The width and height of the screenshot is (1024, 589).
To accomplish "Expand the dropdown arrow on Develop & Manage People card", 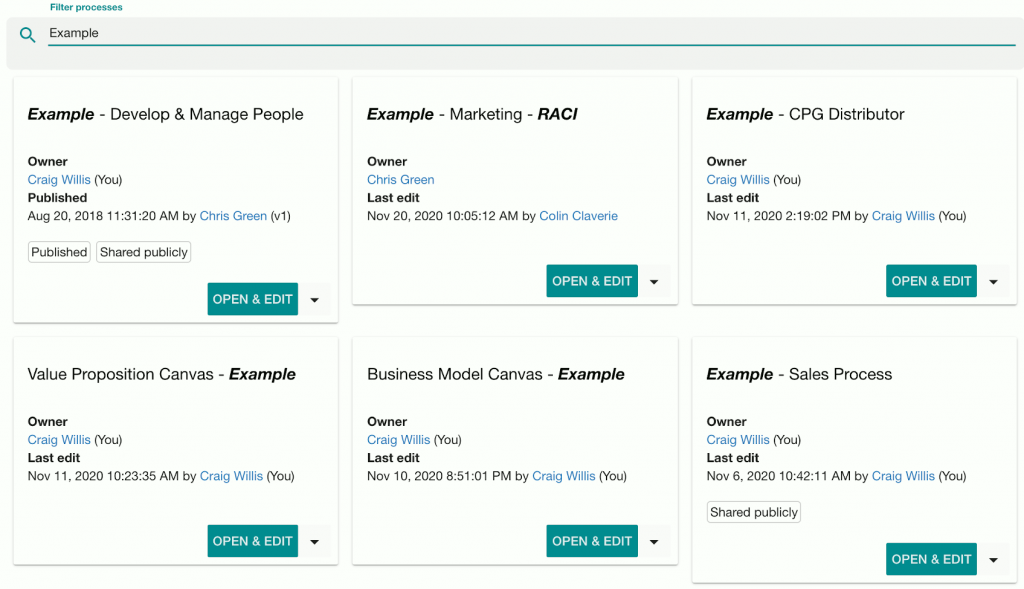I will point(316,298).
